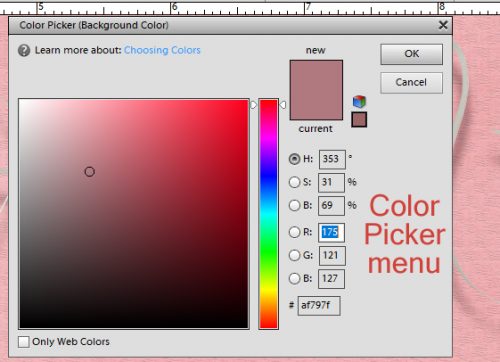Click the Cancel button

pyautogui.click(x=412, y=82)
